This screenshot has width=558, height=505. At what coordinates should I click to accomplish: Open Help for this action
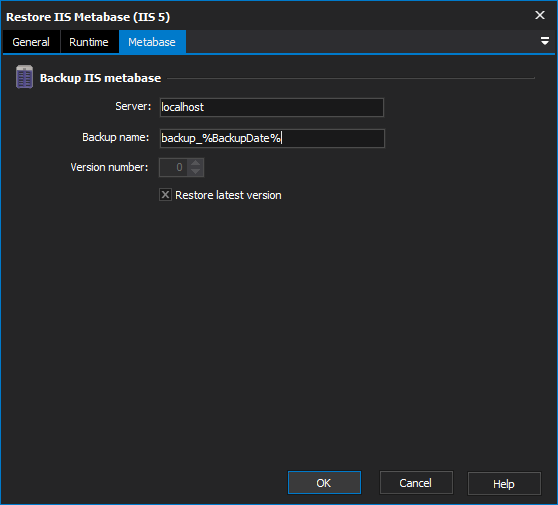pyautogui.click(x=504, y=484)
